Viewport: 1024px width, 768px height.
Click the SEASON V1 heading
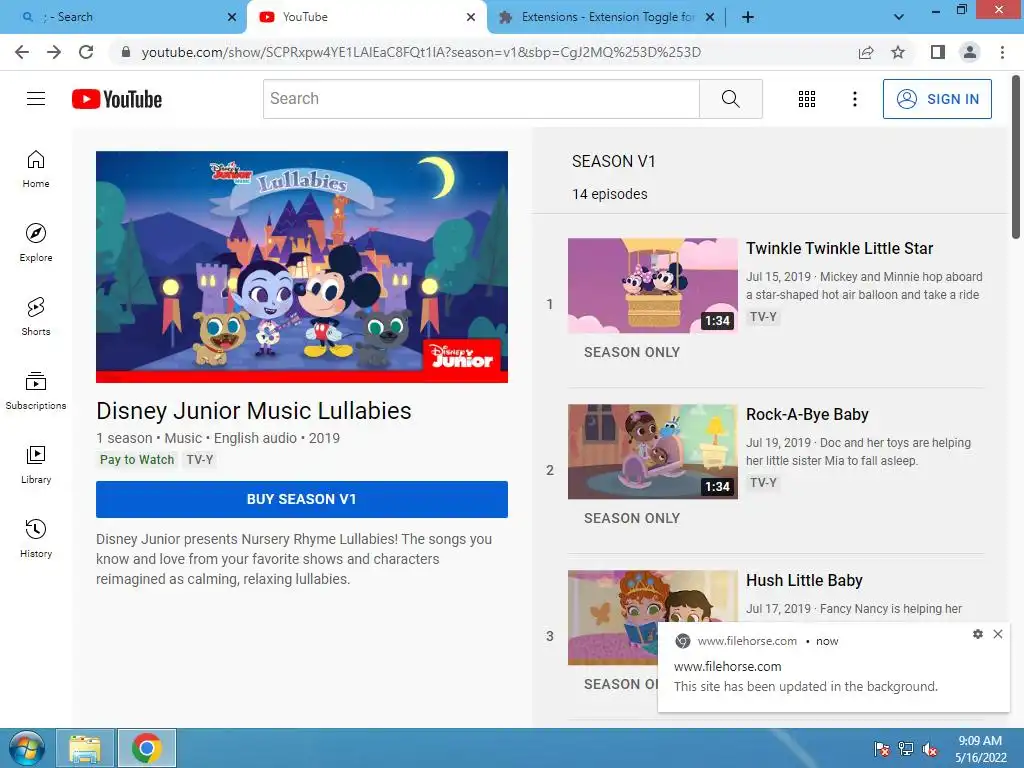(613, 161)
